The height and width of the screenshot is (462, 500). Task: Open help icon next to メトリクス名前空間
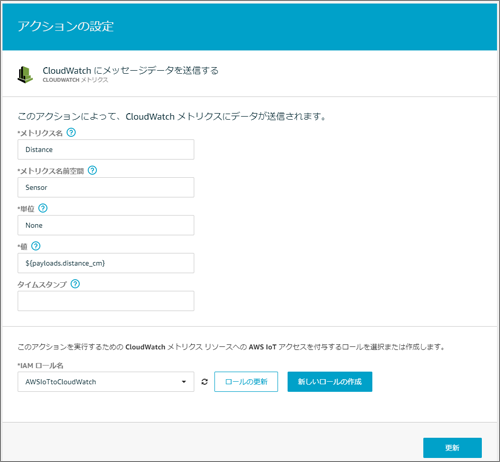point(92,170)
